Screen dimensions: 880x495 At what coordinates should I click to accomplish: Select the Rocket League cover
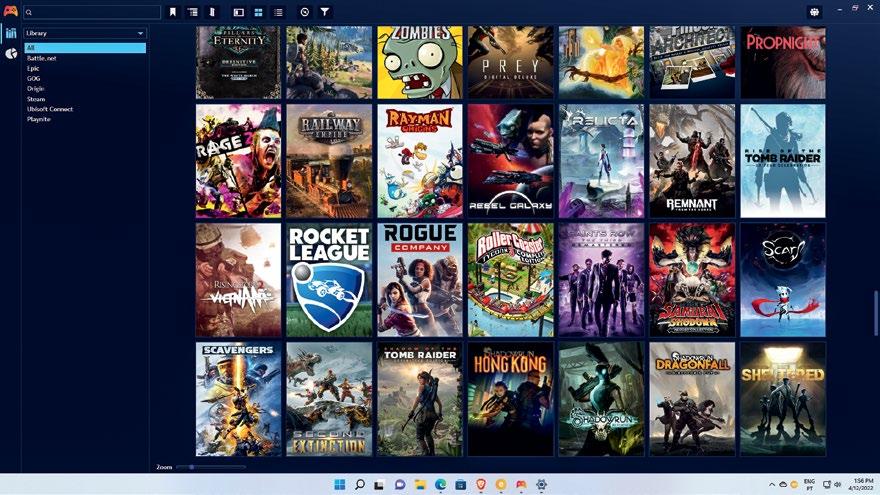pos(329,280)
